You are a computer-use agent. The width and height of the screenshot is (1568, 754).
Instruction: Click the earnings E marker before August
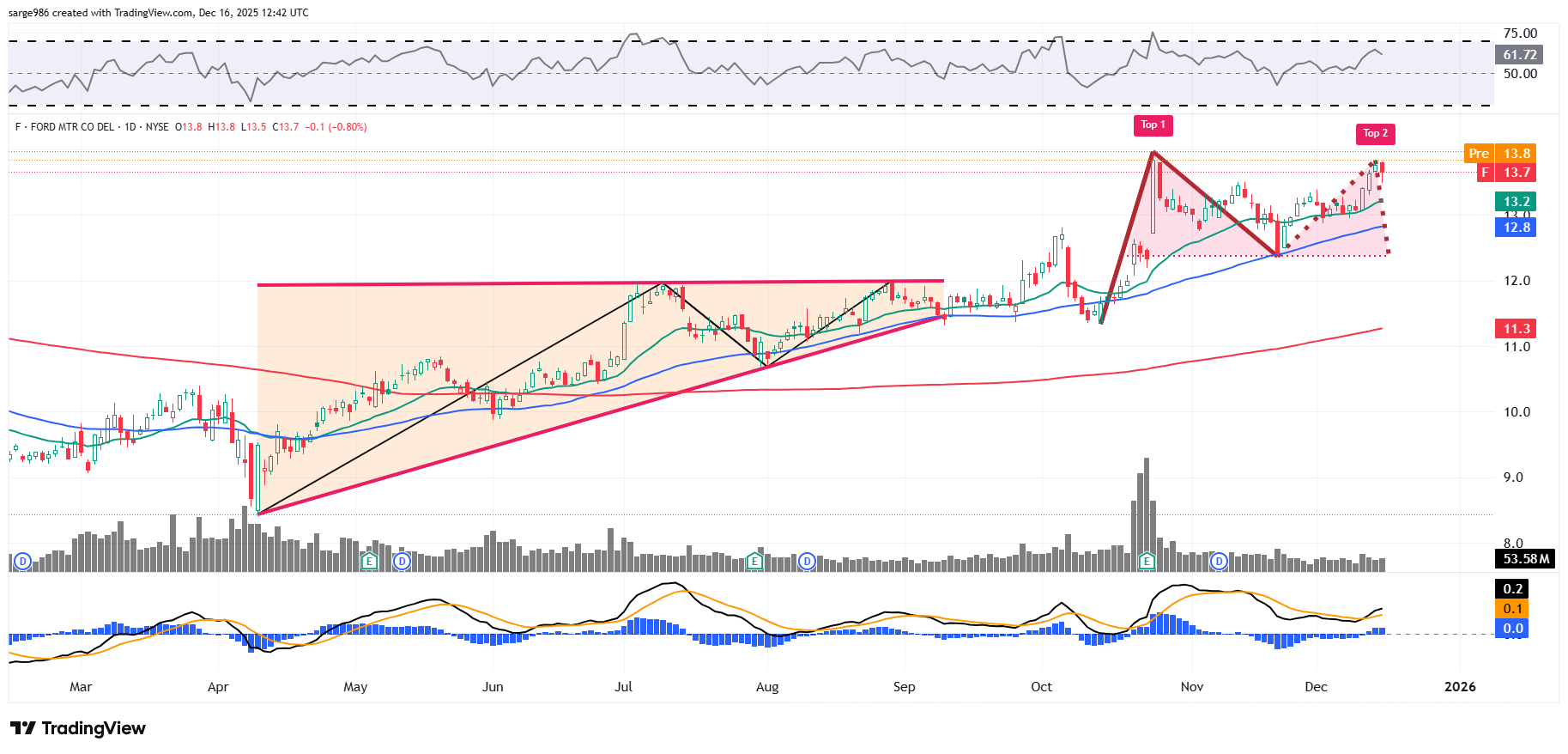tap(754, 562)
